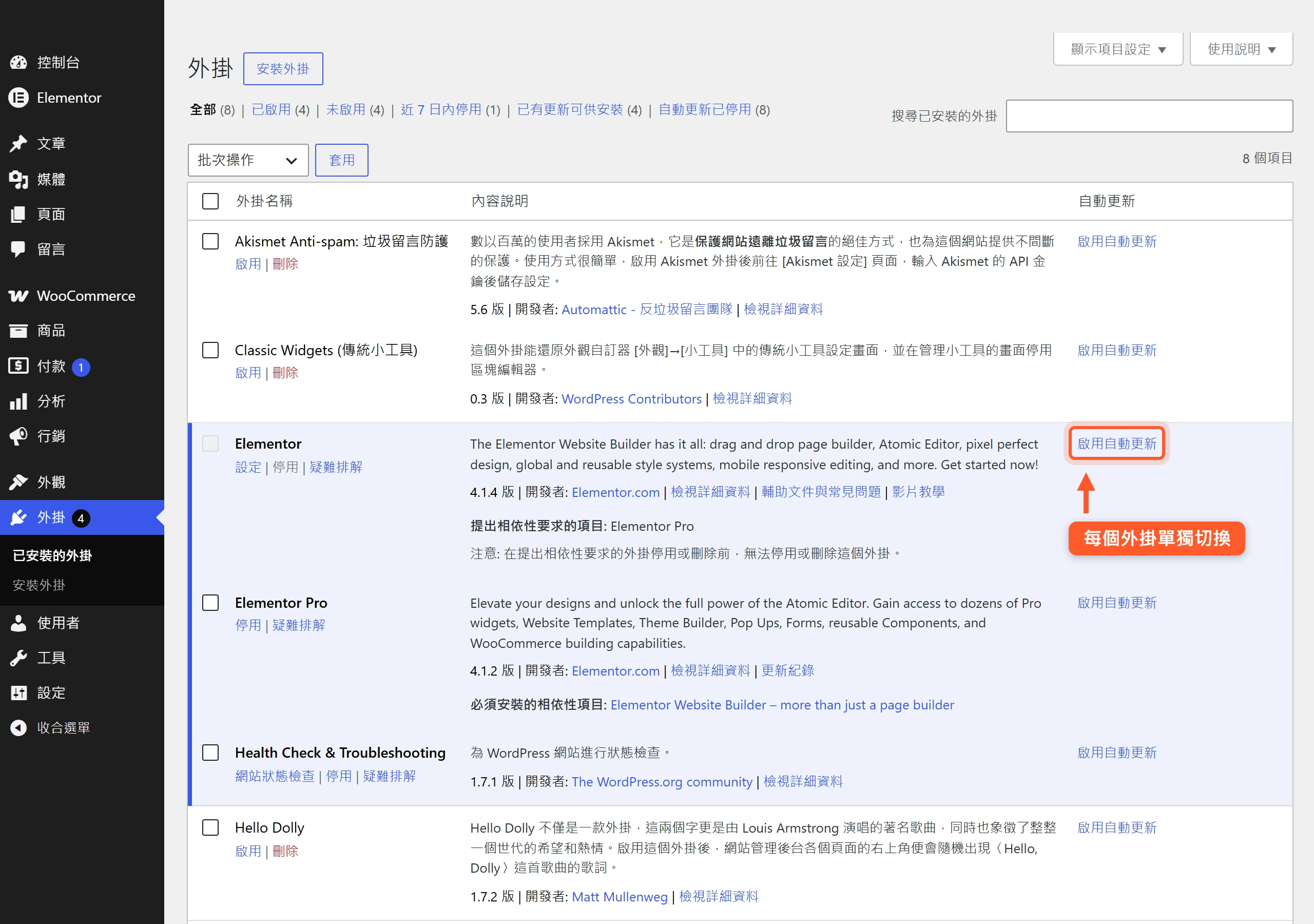Check the Akismet Anti-spam plugin checkbox
The image size is (1314, 924).
[210, 241]
